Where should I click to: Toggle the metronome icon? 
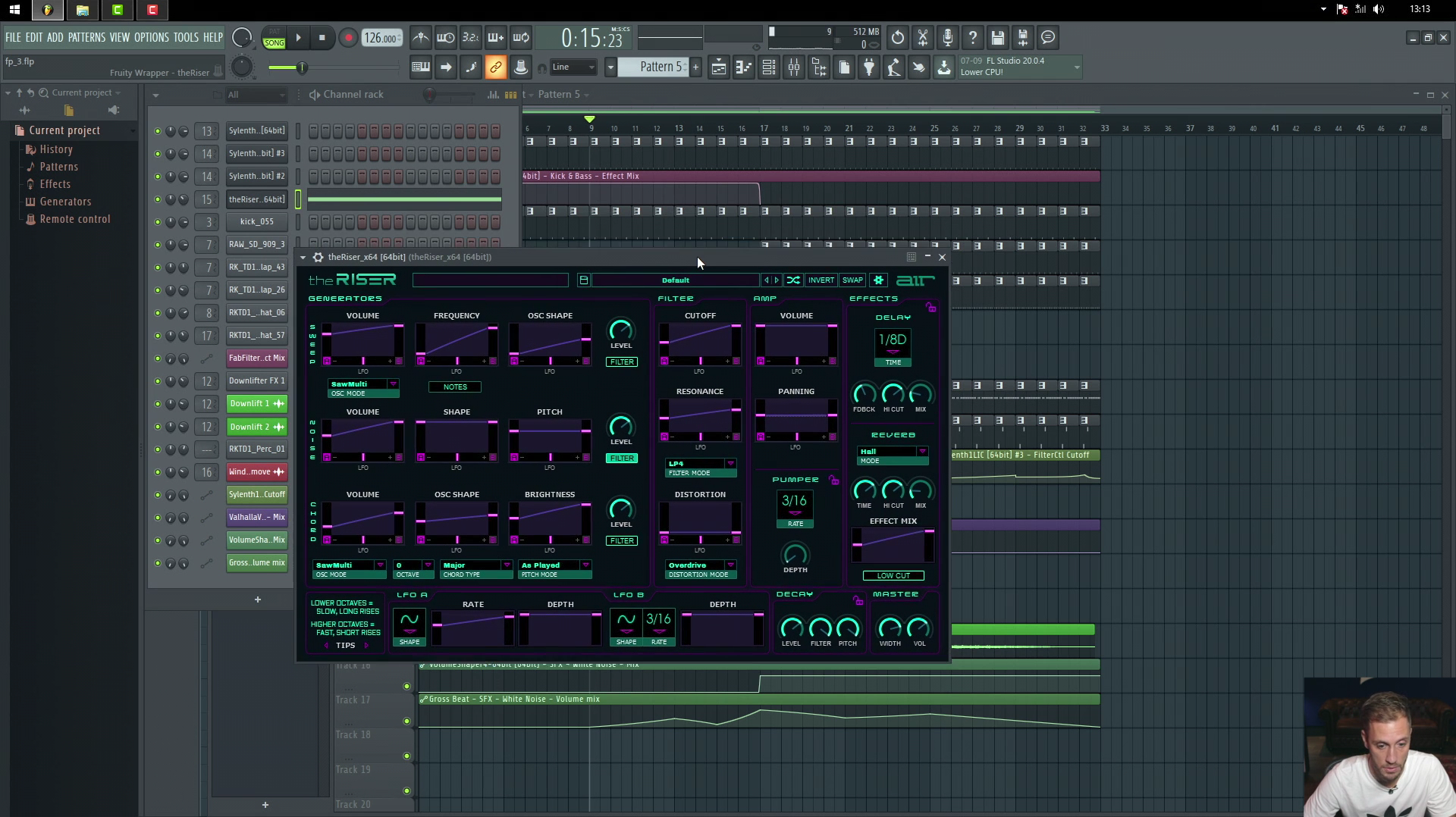pos(421,38)
